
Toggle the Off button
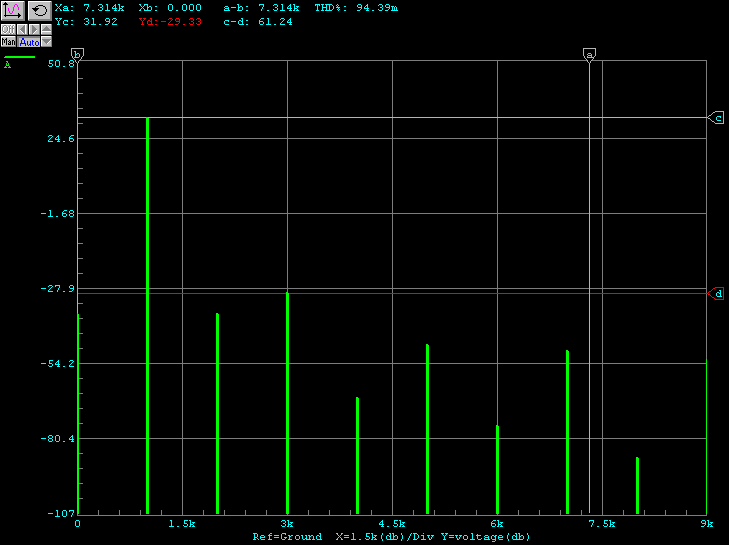7,30
